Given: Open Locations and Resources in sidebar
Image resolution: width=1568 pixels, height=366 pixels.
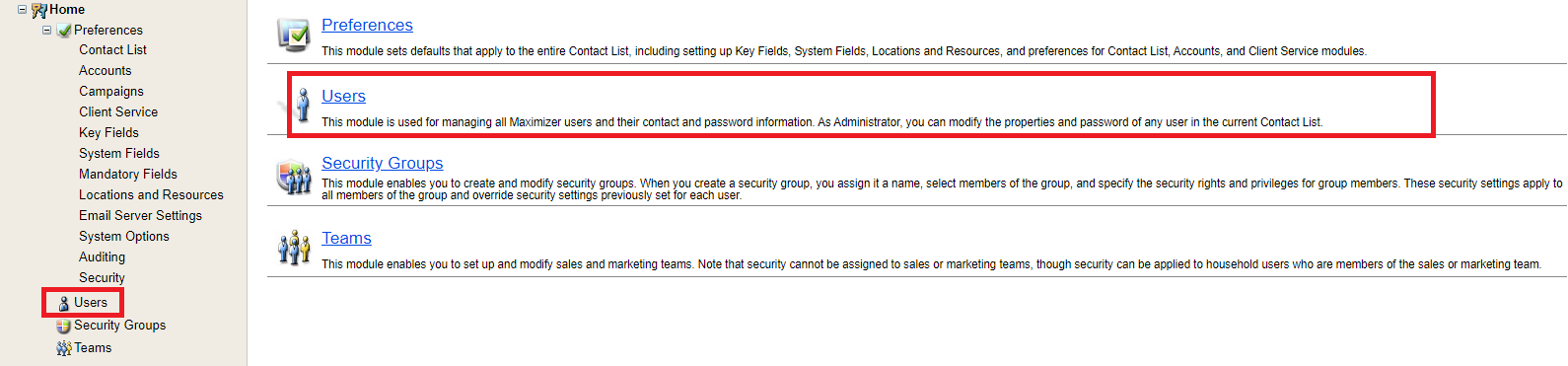Looking at the screenshot, I should click(151, 195).
